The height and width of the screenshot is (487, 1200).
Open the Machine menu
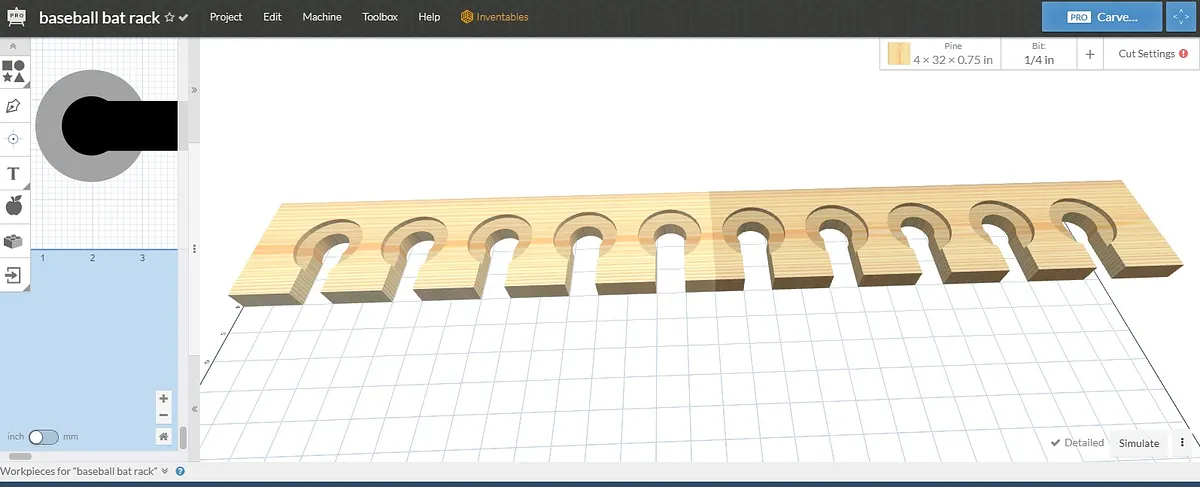(x=321, y=17)
